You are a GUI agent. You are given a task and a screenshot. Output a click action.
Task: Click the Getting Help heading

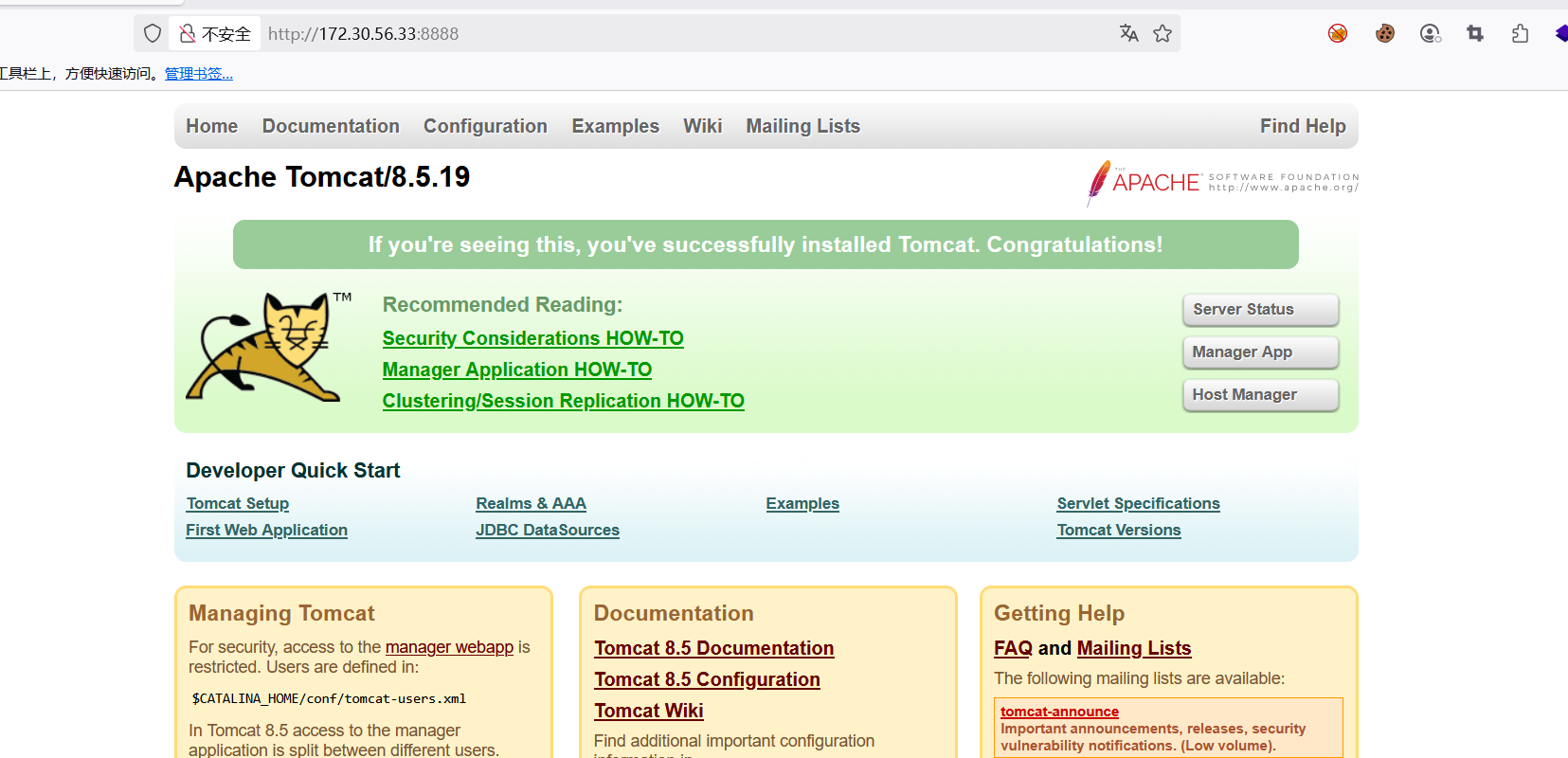pos(1059,613)
